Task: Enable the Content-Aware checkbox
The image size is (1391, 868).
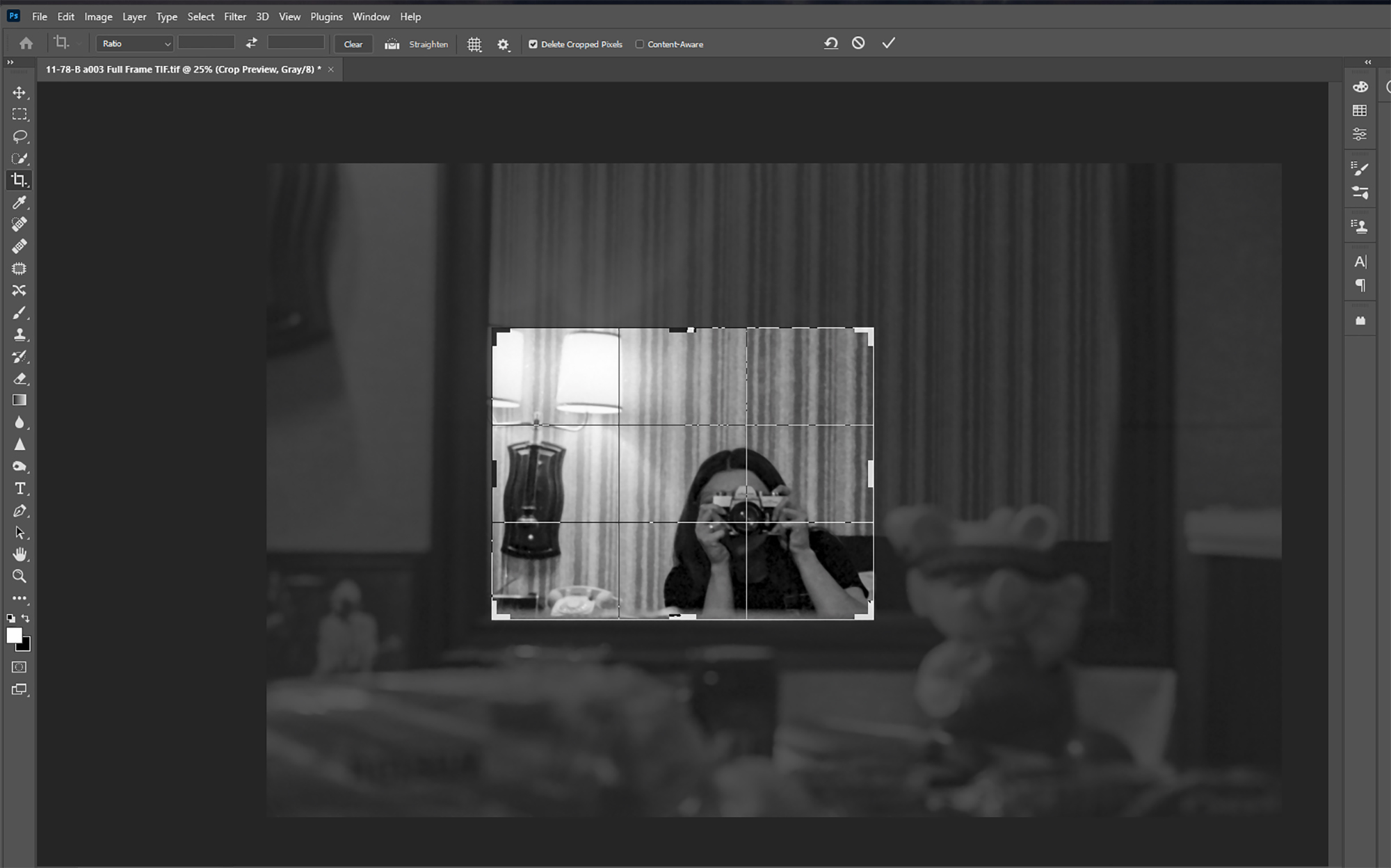Action: 639,44
